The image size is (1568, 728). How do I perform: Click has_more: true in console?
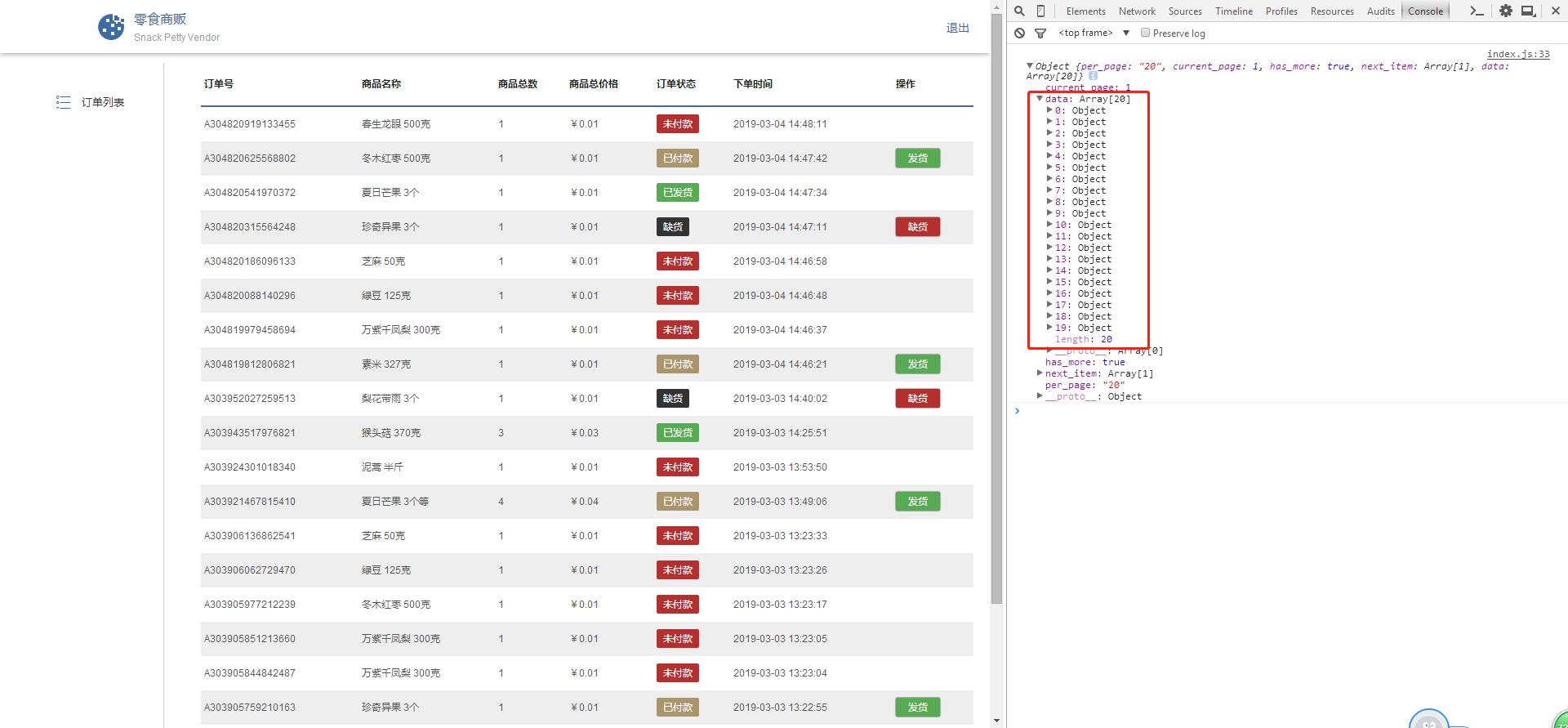(1085, 362)
